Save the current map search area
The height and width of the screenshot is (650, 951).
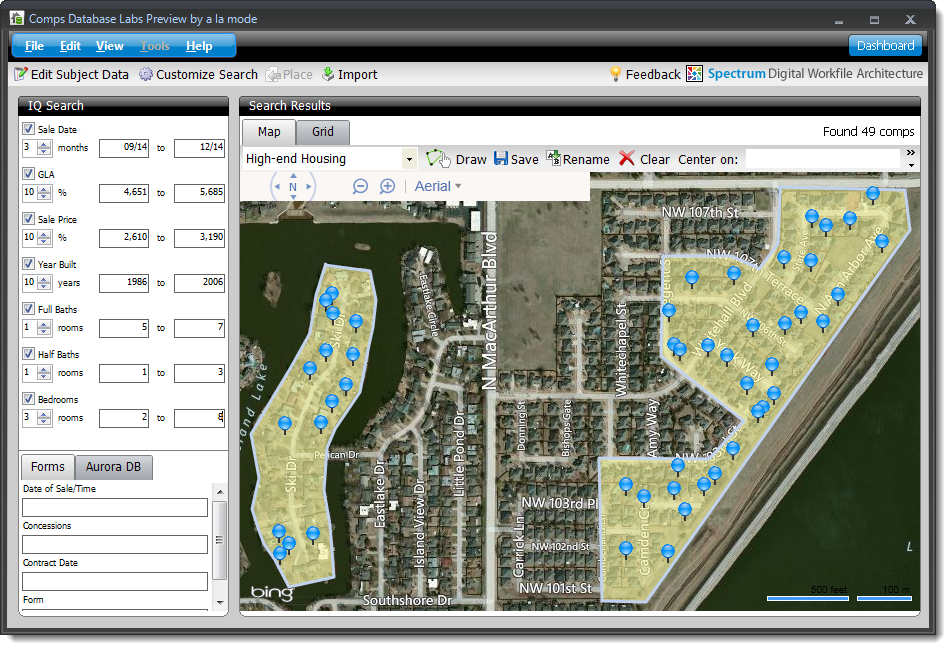tap(516, 159)
